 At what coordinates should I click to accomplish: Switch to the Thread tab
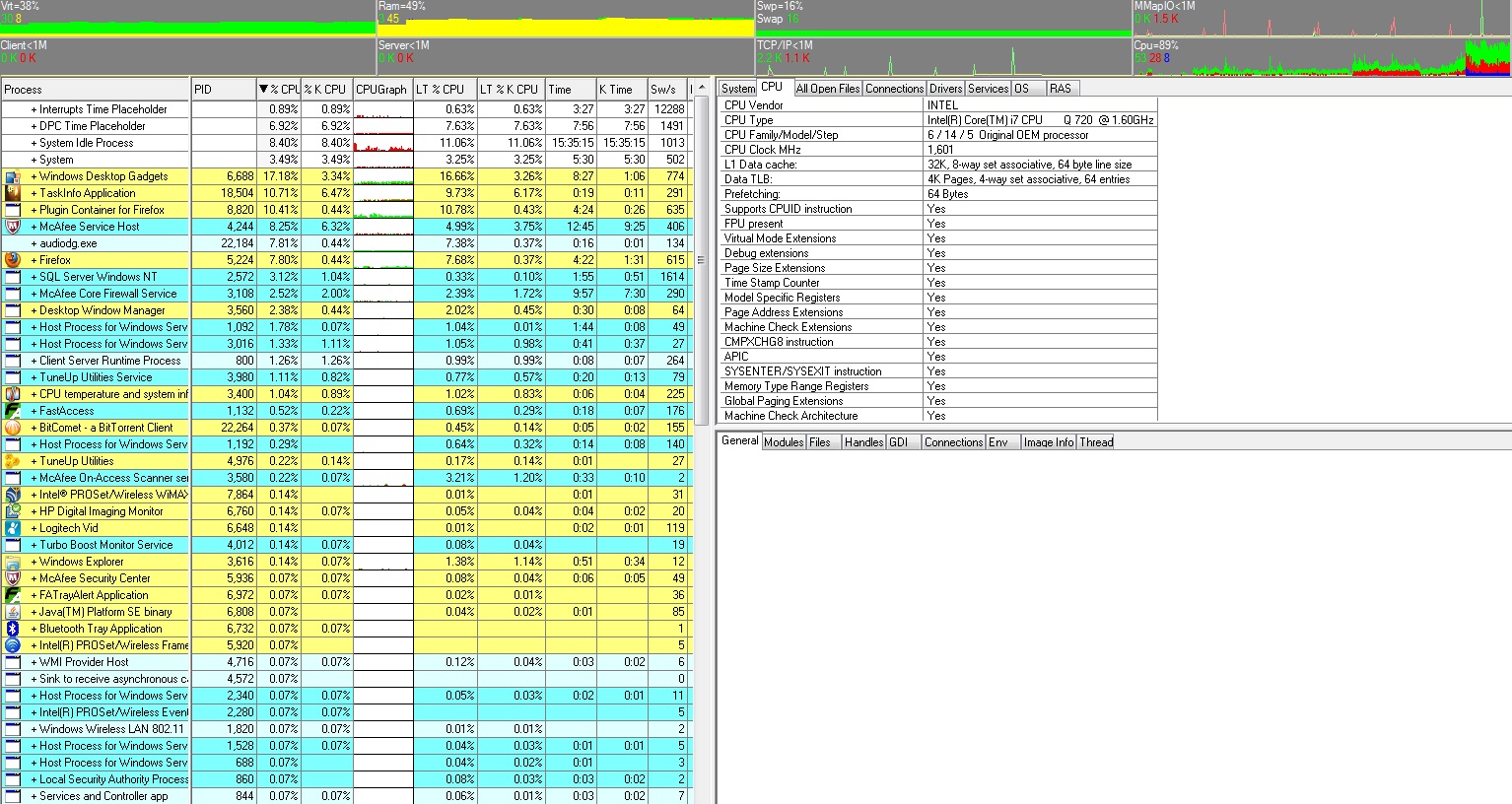coord(1096,442)
